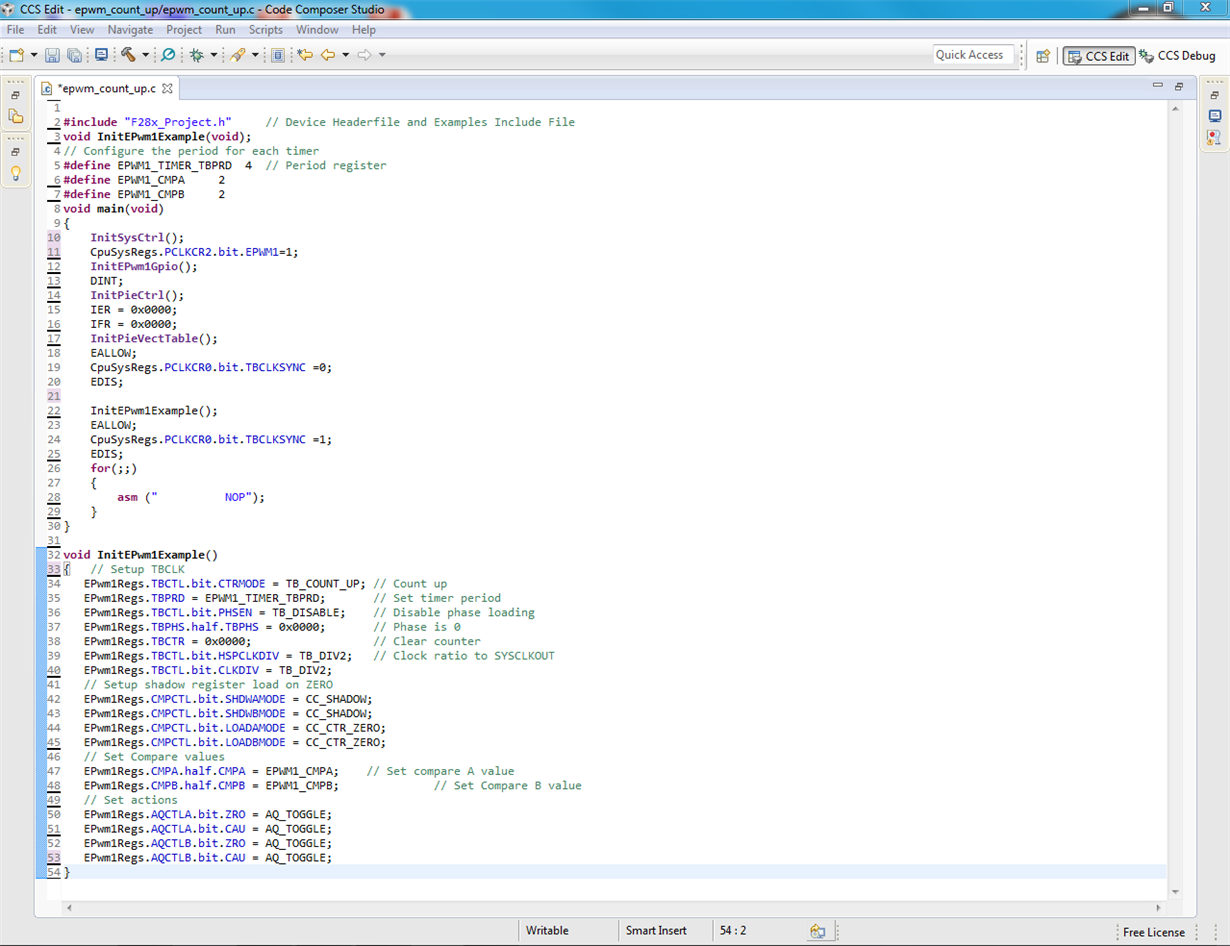Click the Save All toolbar icon

coord(74,55)
